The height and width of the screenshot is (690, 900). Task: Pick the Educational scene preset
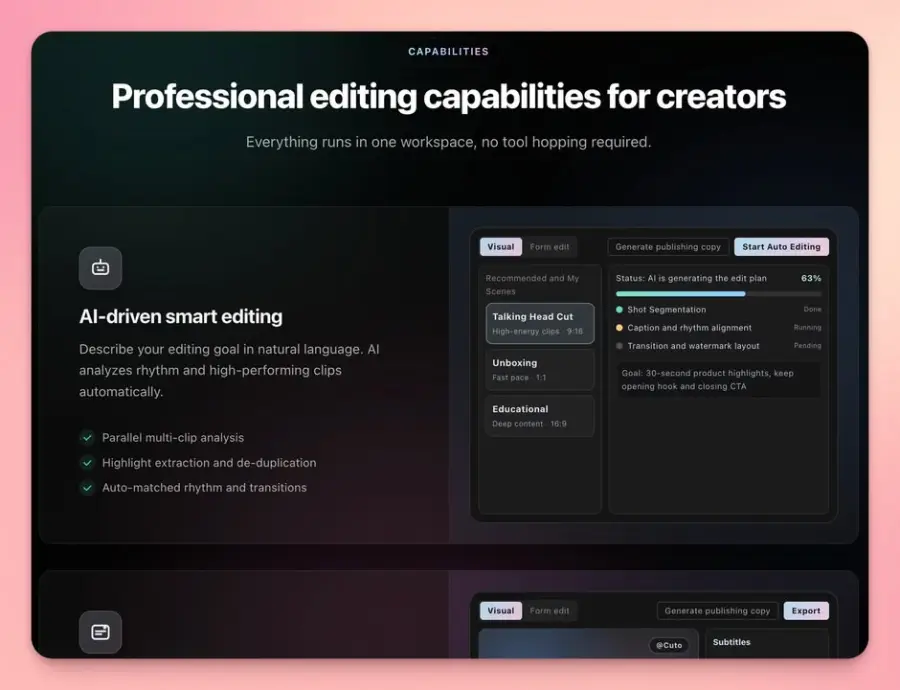tap(540, 416)
